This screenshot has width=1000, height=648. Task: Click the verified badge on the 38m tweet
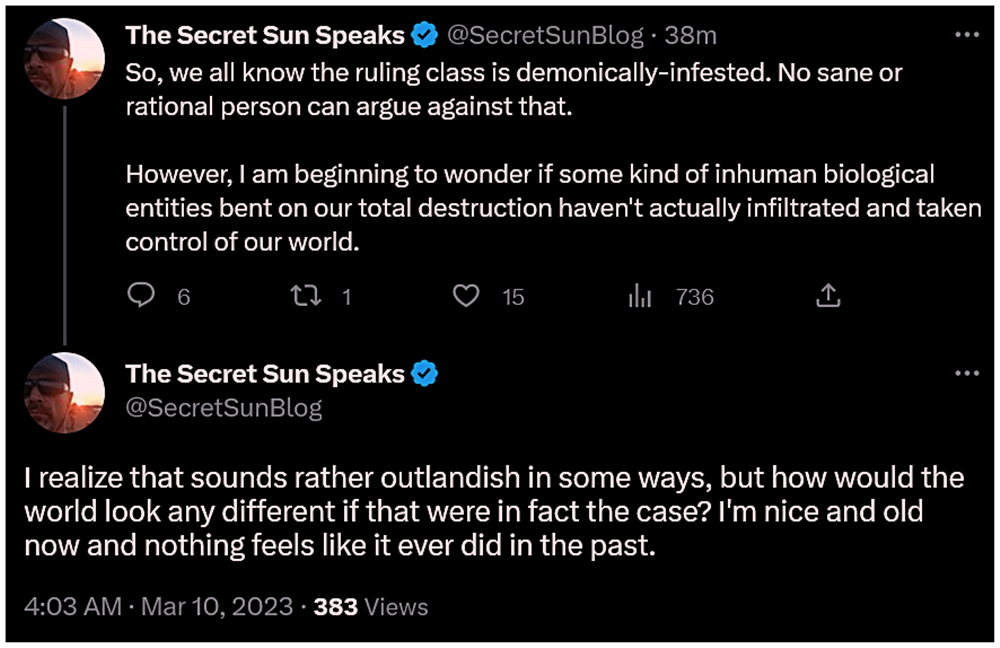click(425, 36)
